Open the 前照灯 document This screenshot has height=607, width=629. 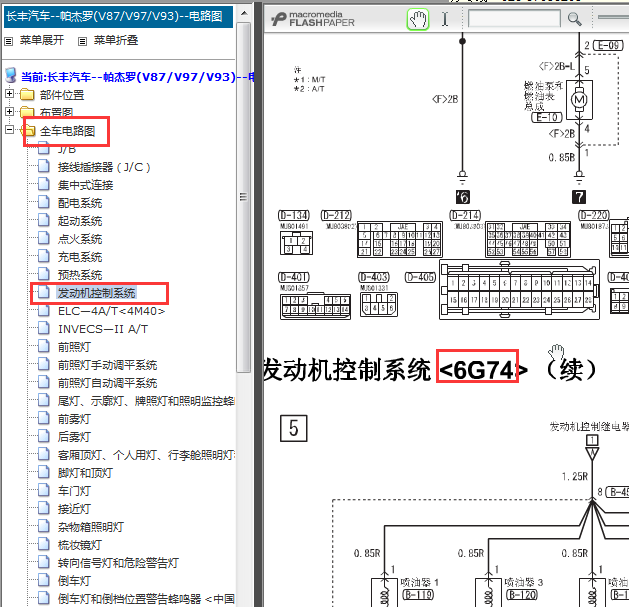coord(74,347)
